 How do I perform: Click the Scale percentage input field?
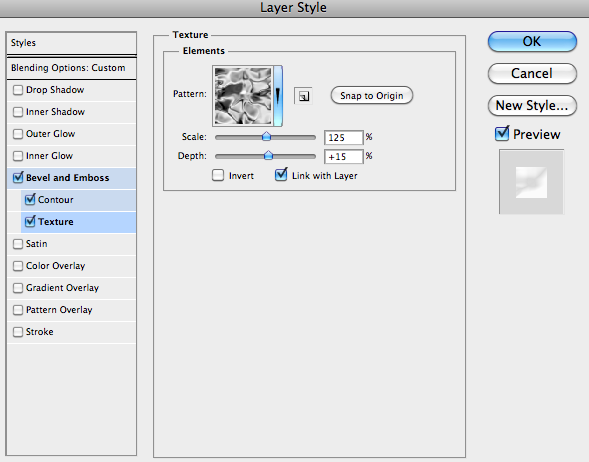tap(344, 137)
